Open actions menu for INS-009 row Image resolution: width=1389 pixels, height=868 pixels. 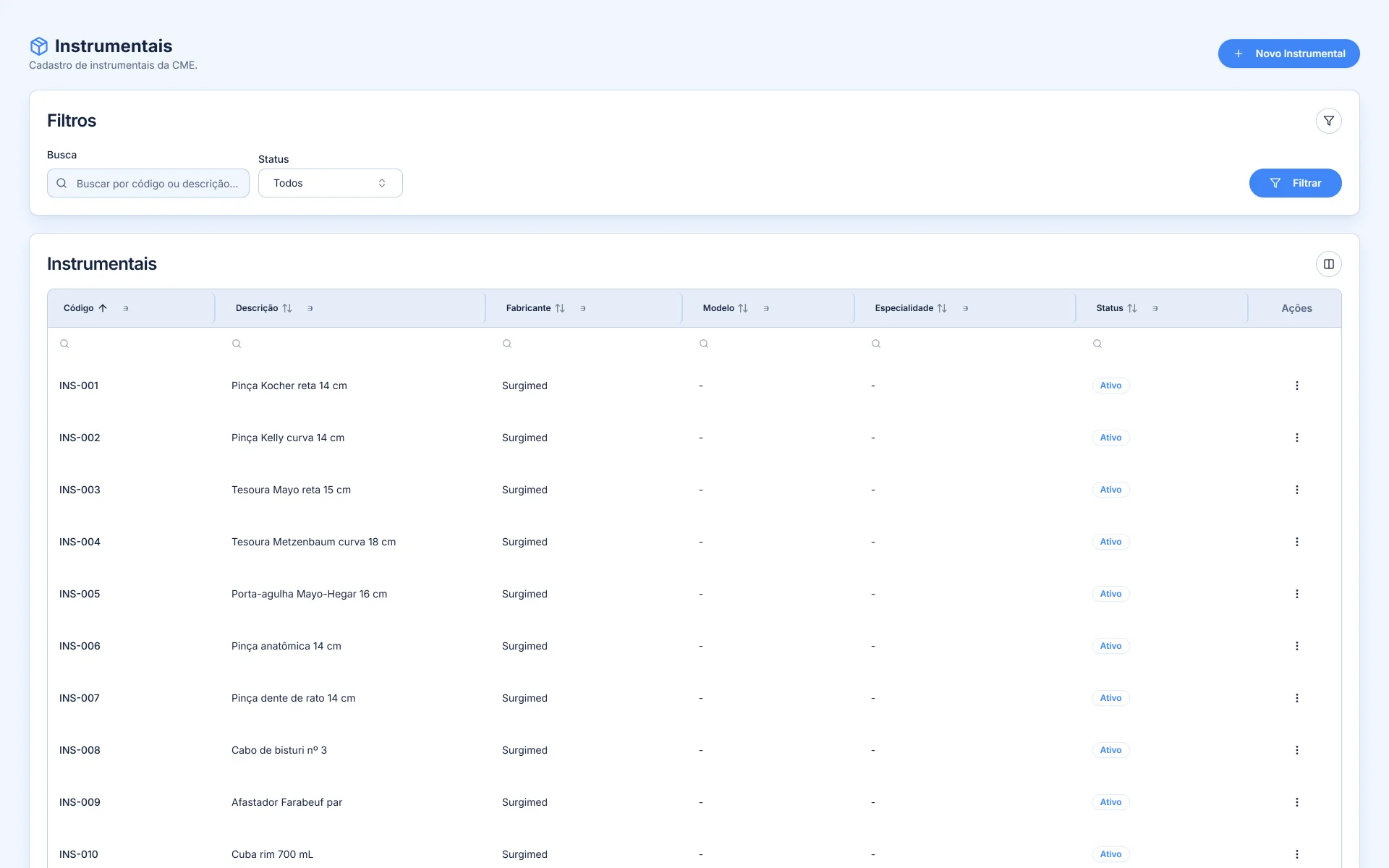(x=1296, y=802)
